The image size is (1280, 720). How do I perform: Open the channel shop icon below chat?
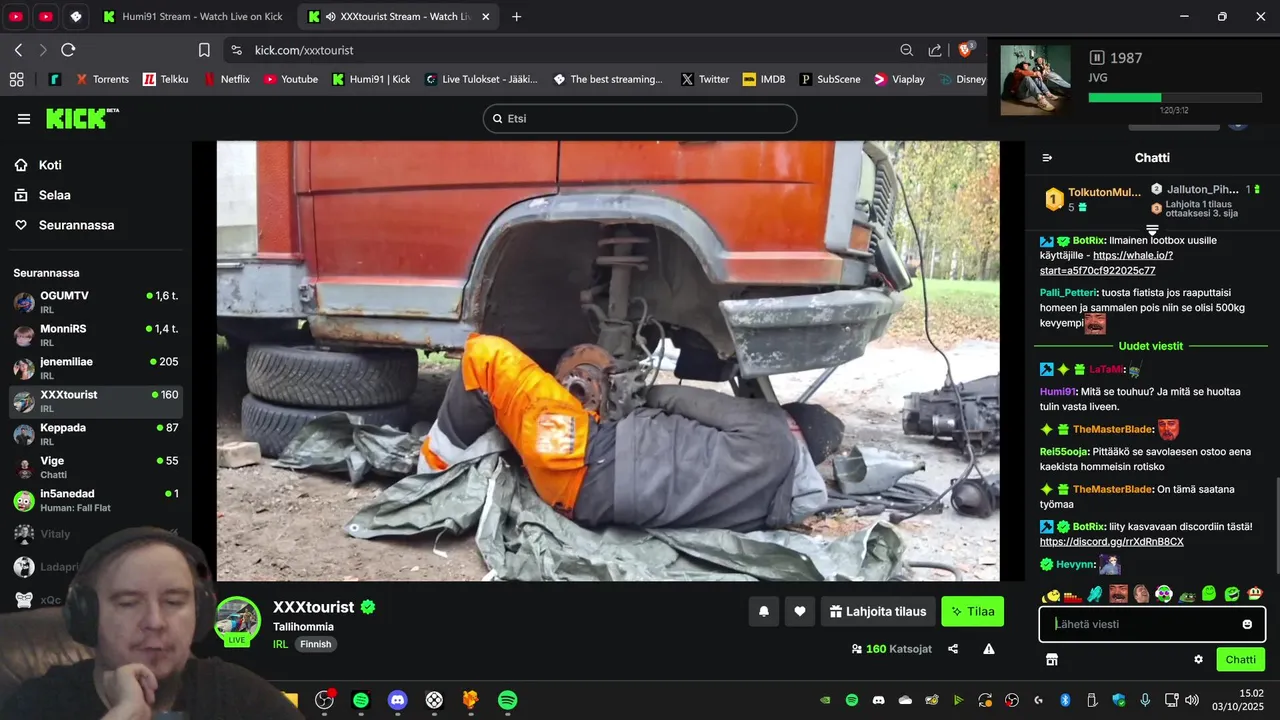click(1052, 660)
